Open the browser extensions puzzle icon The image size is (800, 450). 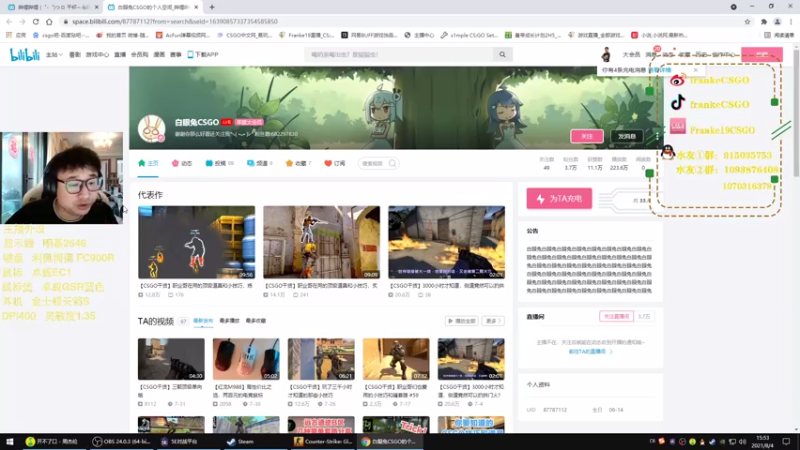(x=764, y=21)
